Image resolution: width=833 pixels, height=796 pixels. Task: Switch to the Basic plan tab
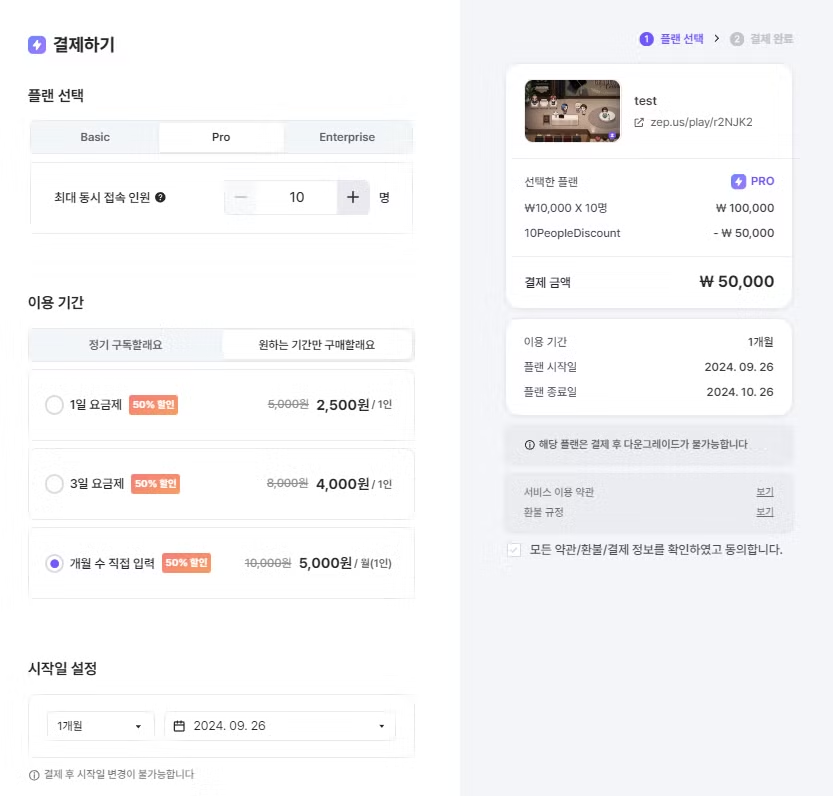(x=95, y=137)
